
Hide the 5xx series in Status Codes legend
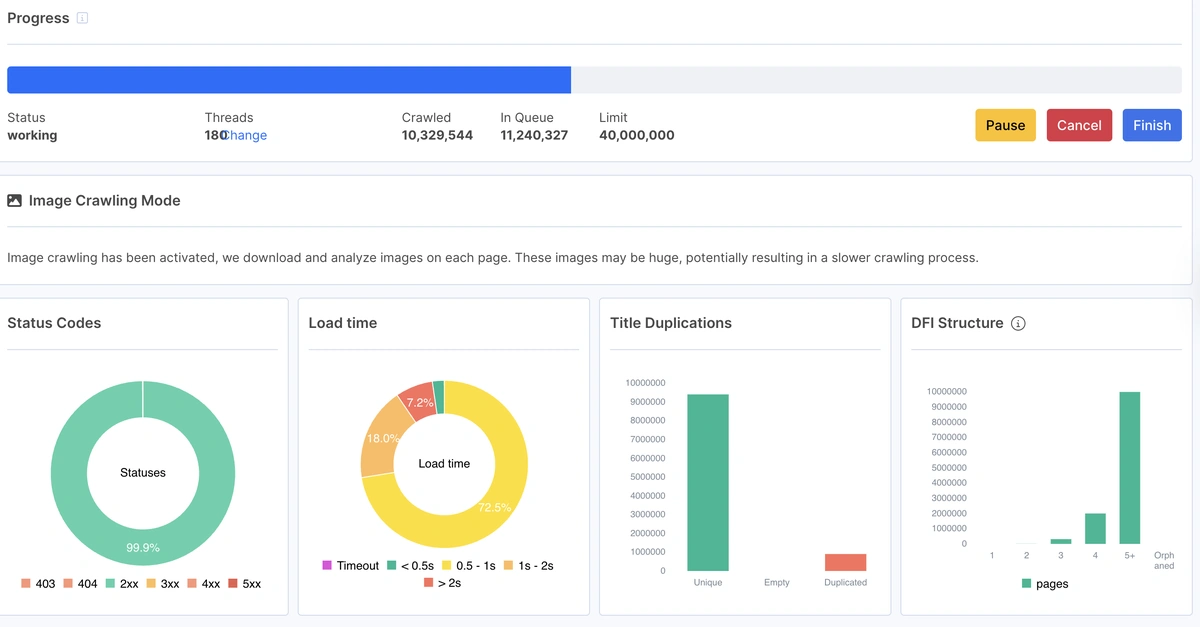point(243,583)
